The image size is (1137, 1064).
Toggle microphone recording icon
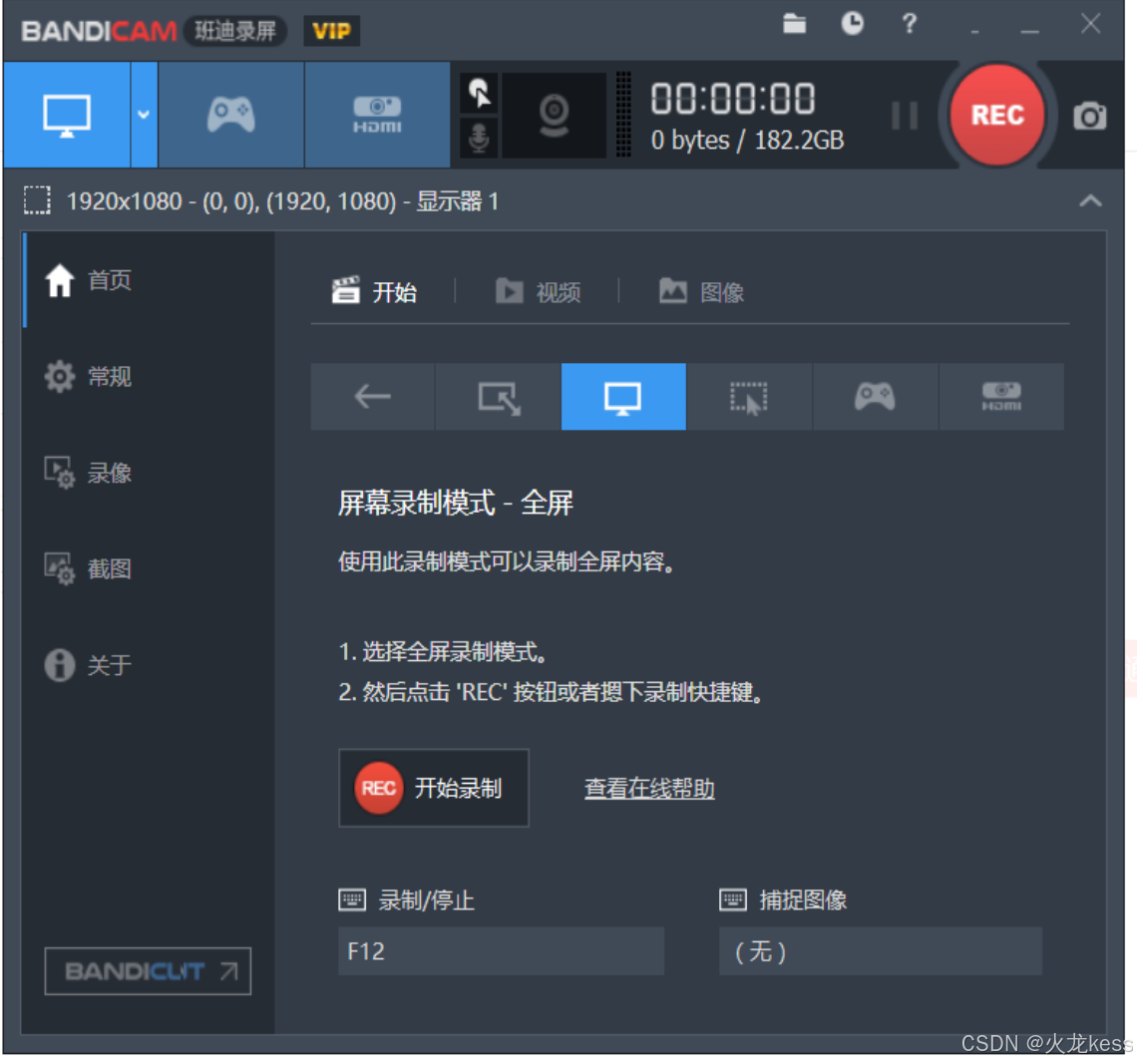pos(479,137)
